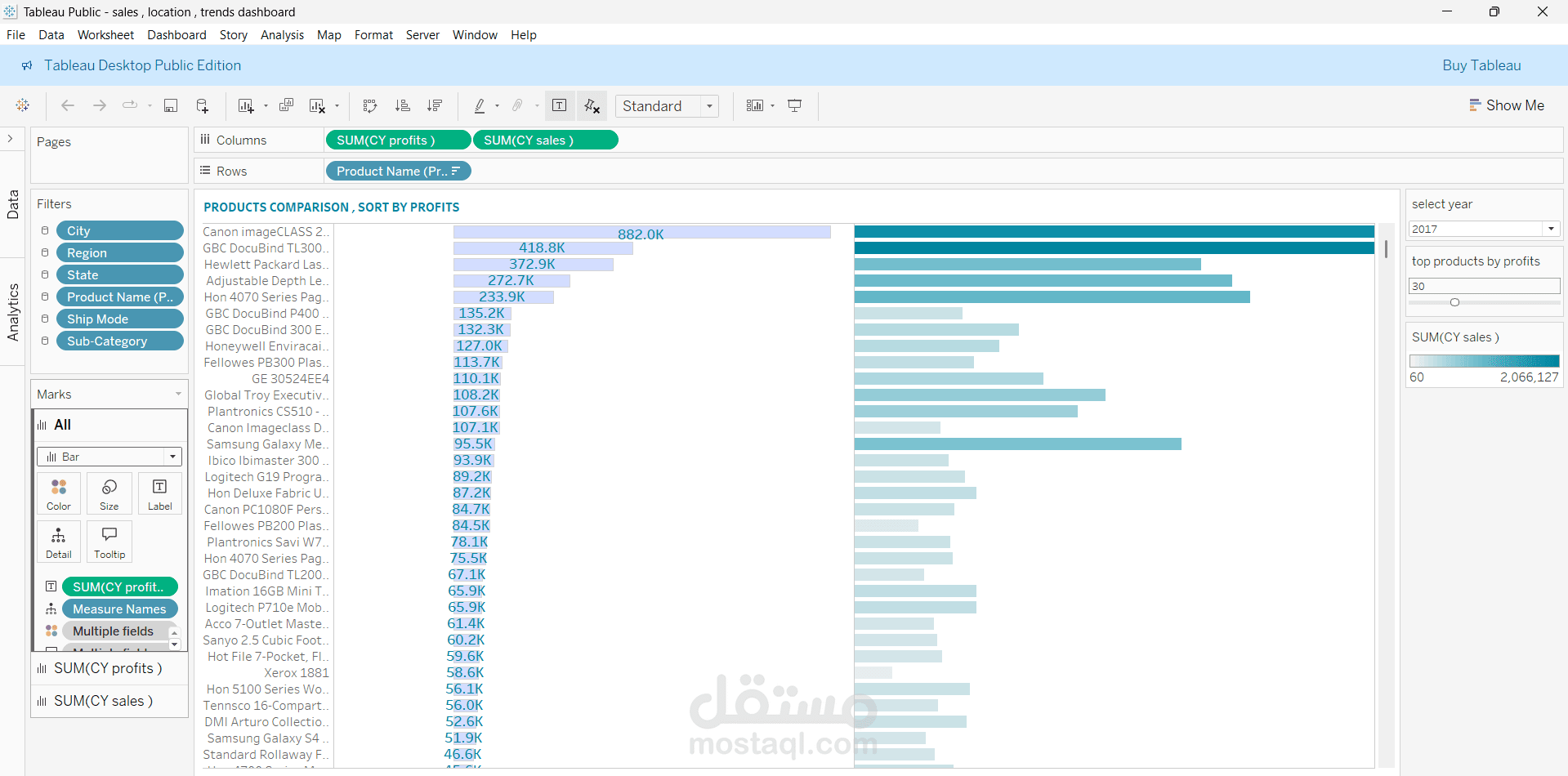This screenshot has width=1568, height=776.
Task: Open the Marks card menu arrow
Action: click(178, 395)
